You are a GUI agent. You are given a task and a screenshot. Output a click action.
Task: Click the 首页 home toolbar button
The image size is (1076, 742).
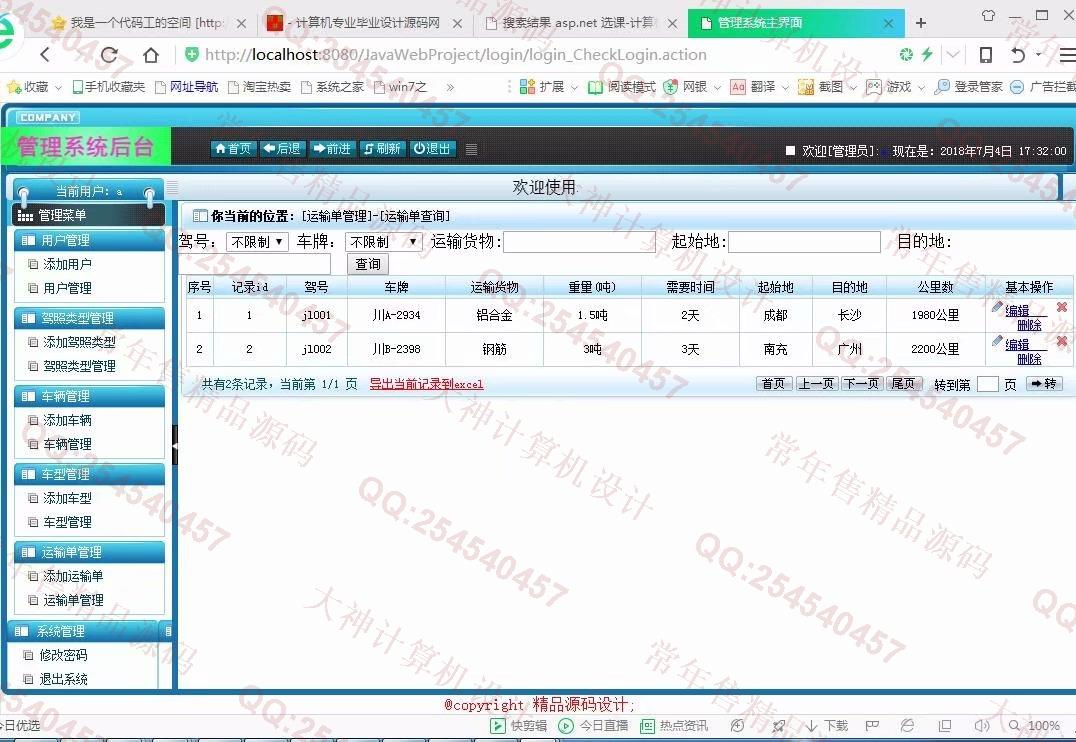[233, 148]
